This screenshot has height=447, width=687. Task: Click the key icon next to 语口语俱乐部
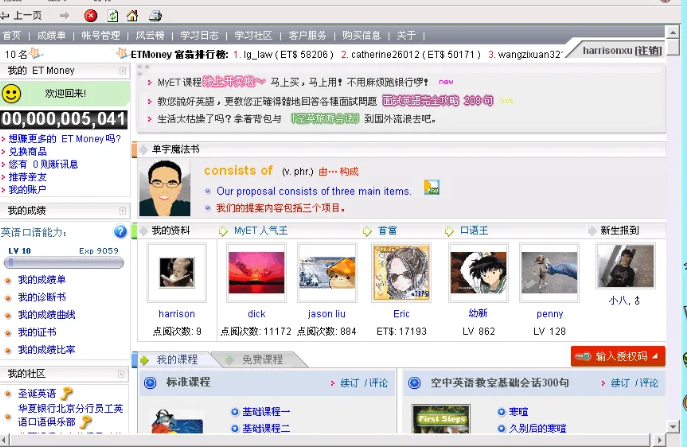(x=85, y=422)
